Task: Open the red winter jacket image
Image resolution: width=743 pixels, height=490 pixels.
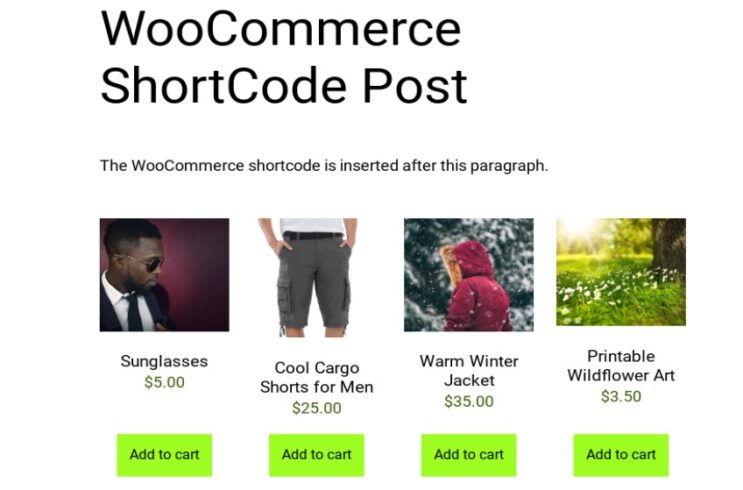Action: click(469, 275)
